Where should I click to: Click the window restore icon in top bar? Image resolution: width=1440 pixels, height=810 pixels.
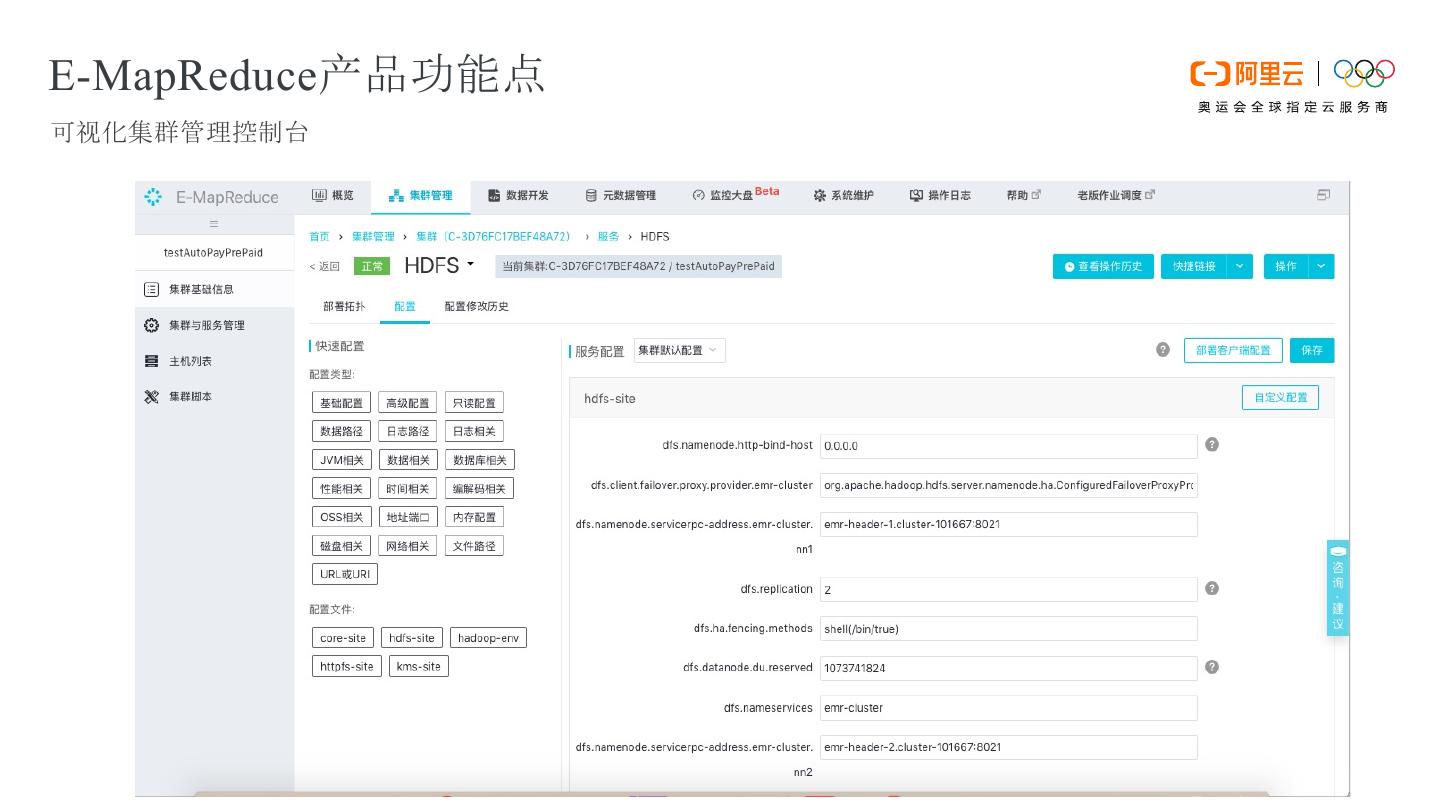pyautogui.click(x=1323, y=196)
